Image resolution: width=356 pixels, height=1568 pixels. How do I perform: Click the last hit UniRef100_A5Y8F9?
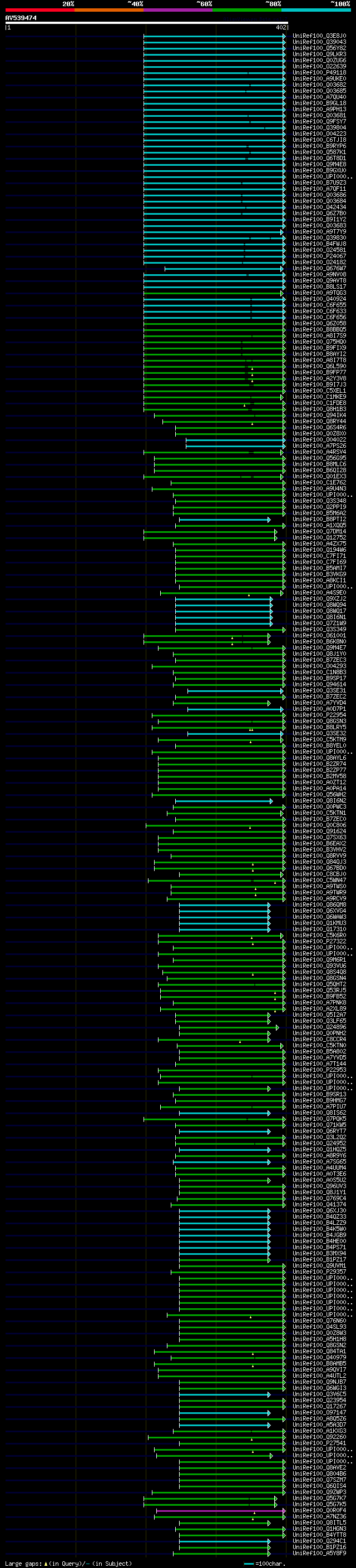pos(319,1553)
